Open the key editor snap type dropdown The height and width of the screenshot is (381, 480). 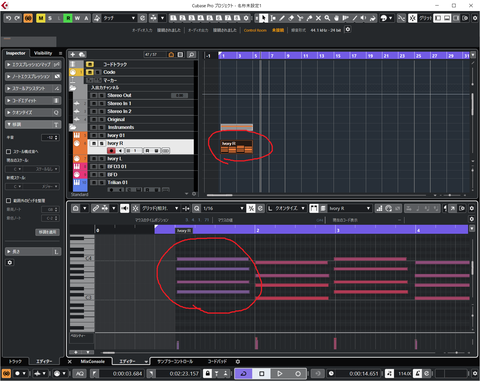[x=161, y=208]
